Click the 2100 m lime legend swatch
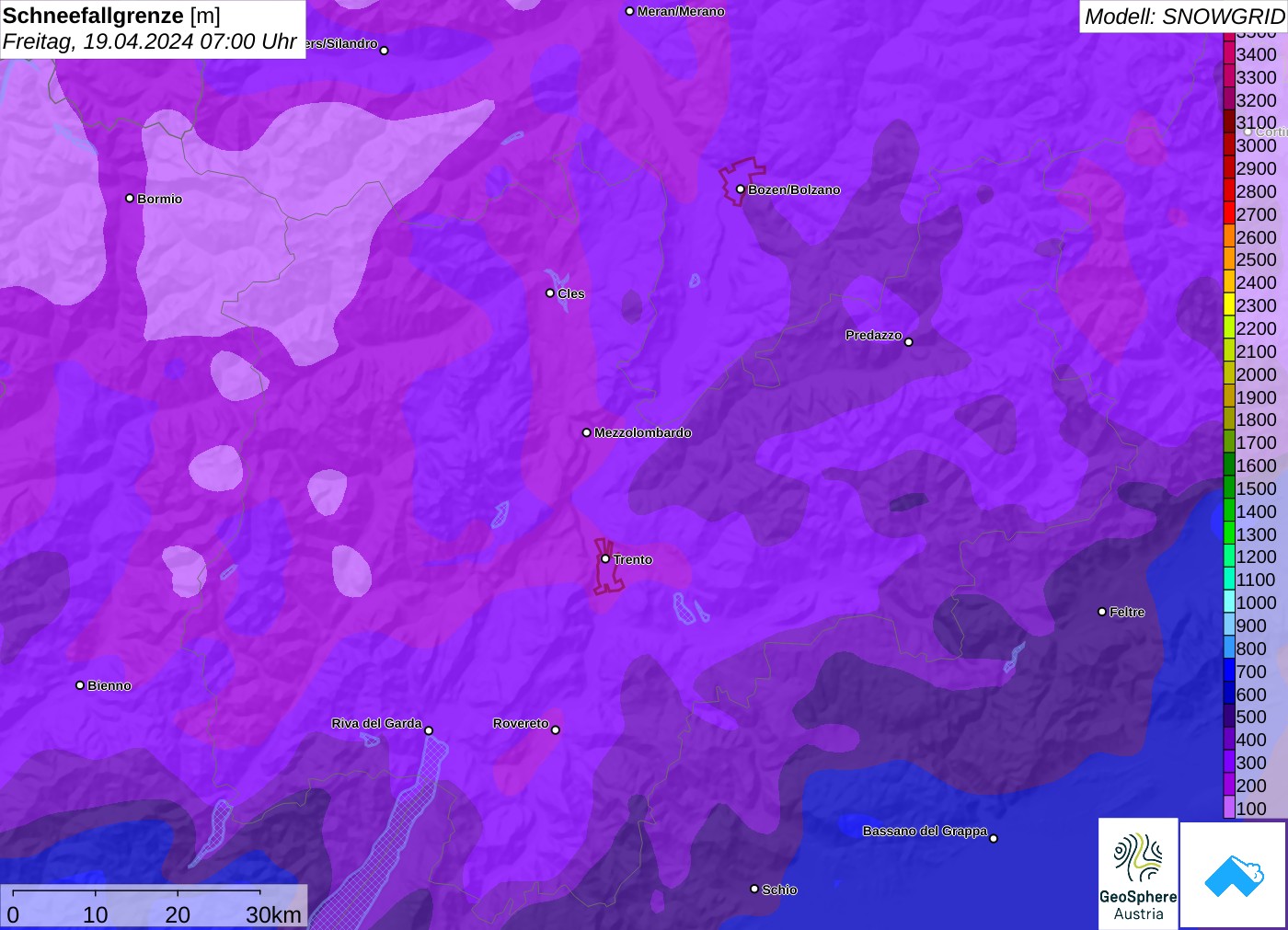The height and width of the screenshot is (930, 1288). (x=1228, y=350)
